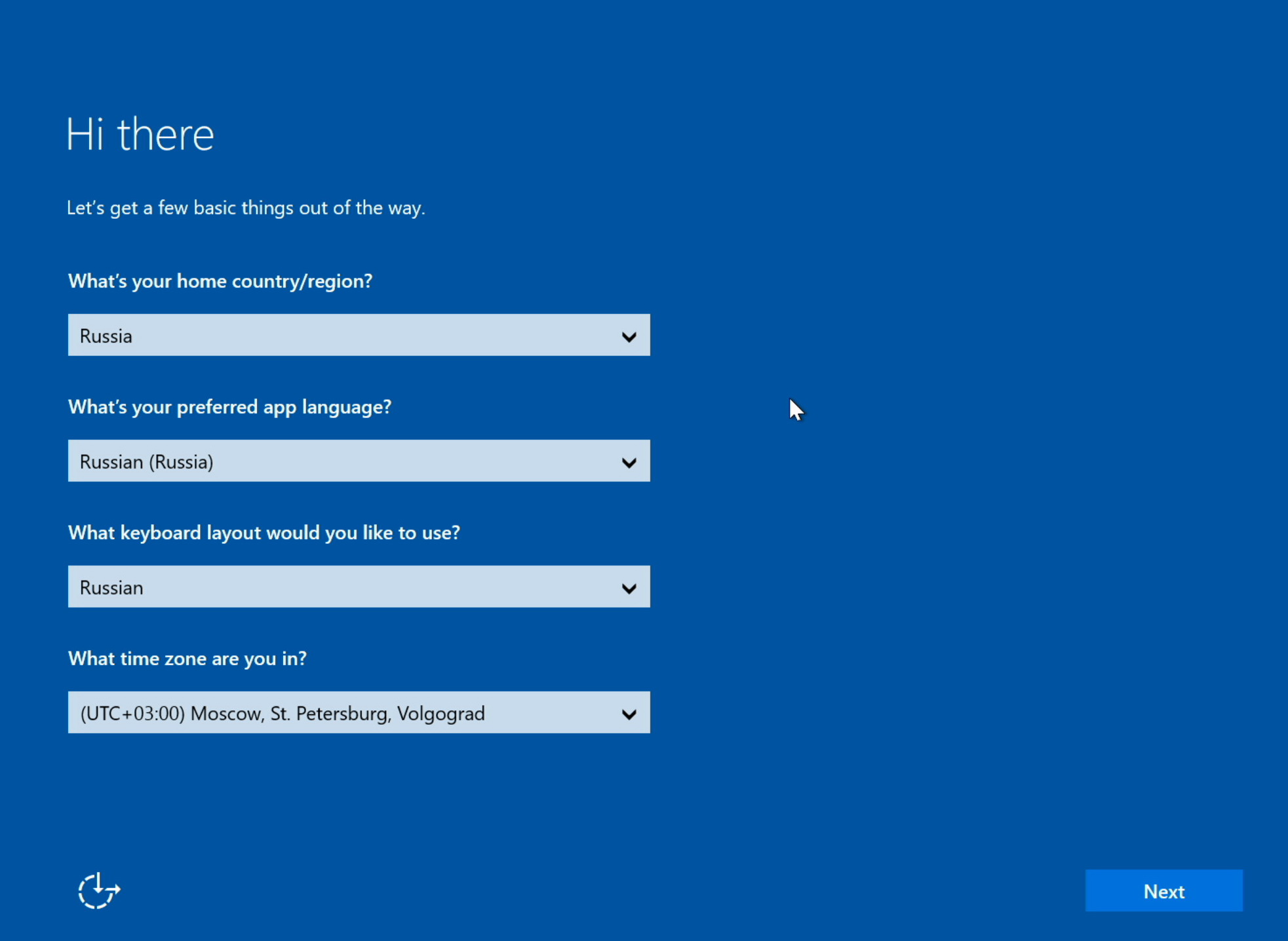Open the time zone combo box
Image resolution: width=1288 pixels, height=941 pixels.
click(x=359, y=712)
